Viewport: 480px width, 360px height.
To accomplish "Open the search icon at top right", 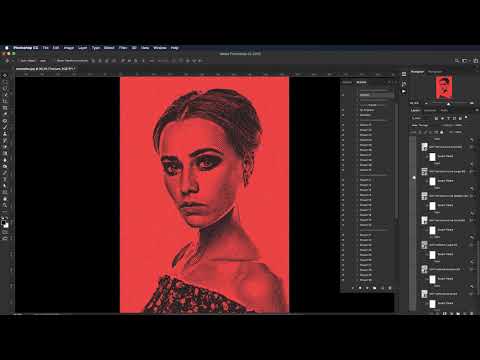I will (x=457, y=61).
